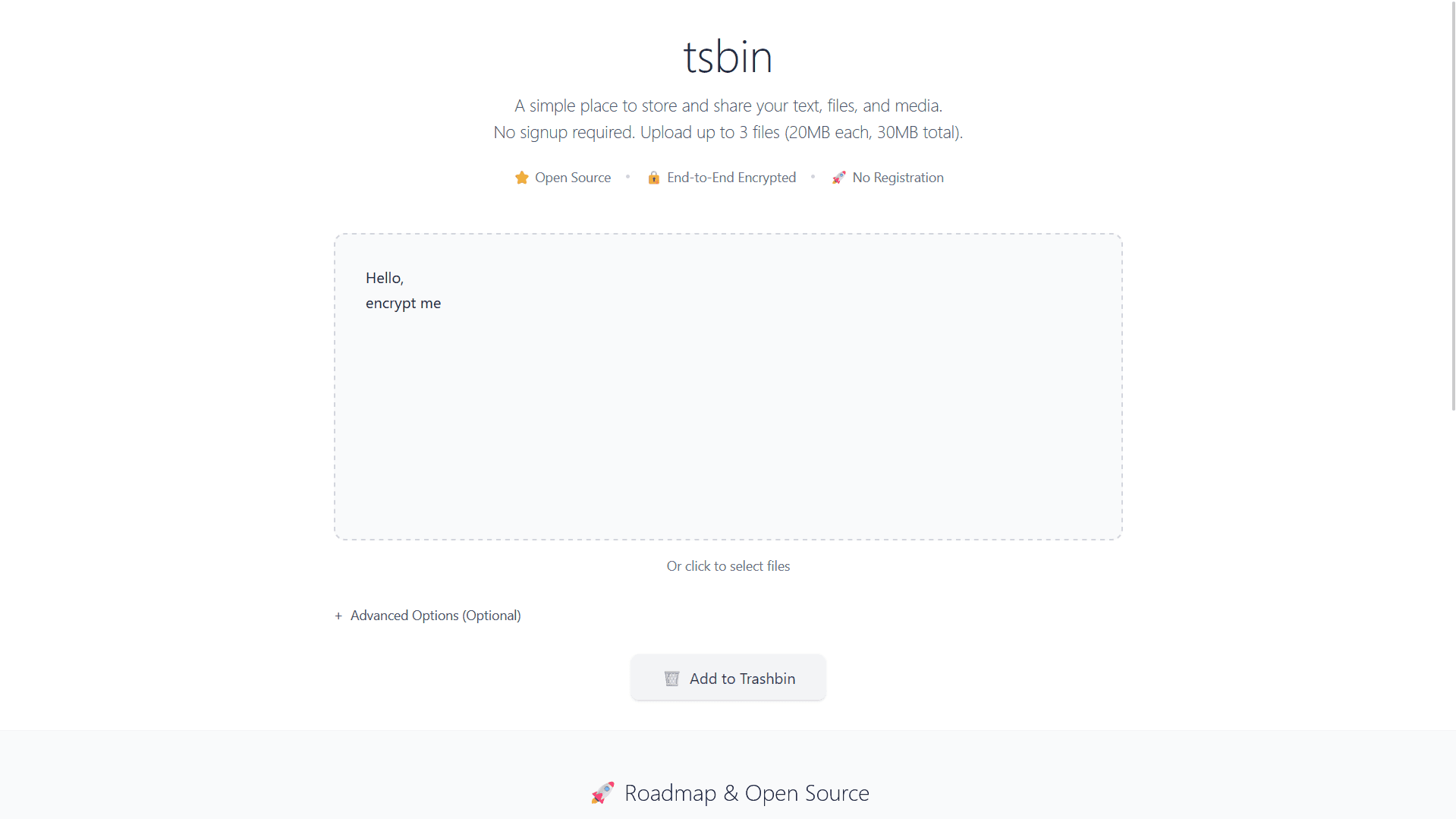Click the End-to-End Encrypted badge label

point(731,178)
